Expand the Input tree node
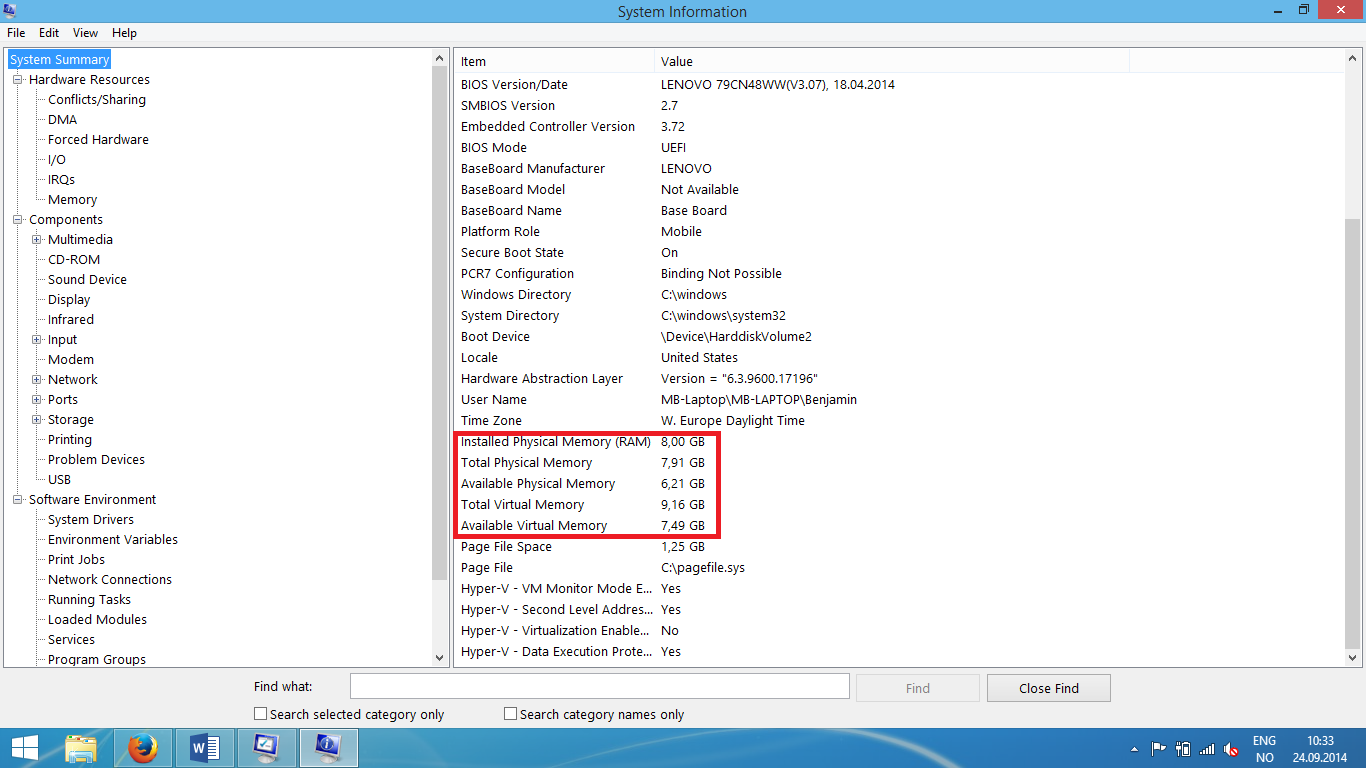 point(37,340)
